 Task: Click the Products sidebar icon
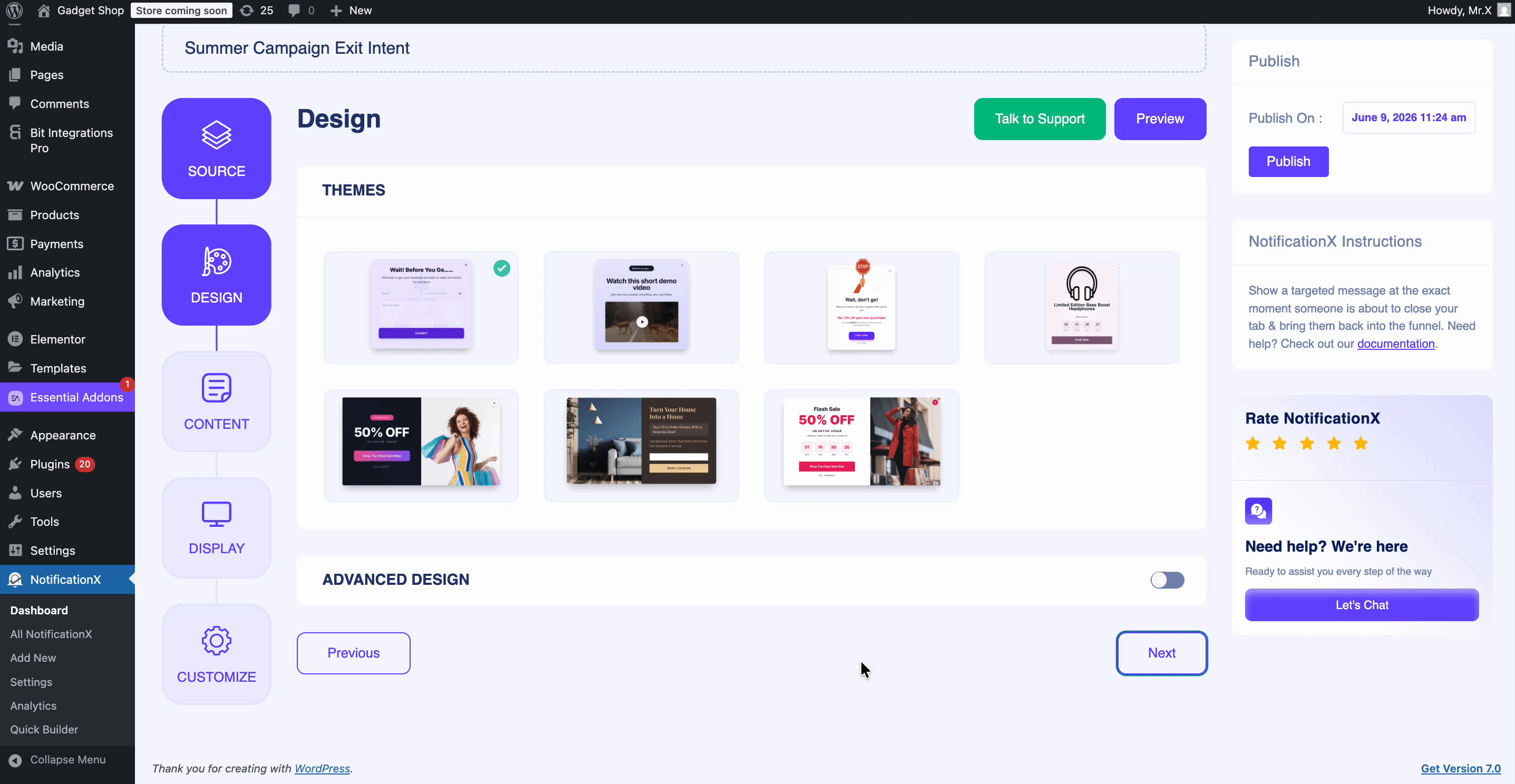pyautogui.click(x=15, y=214)
